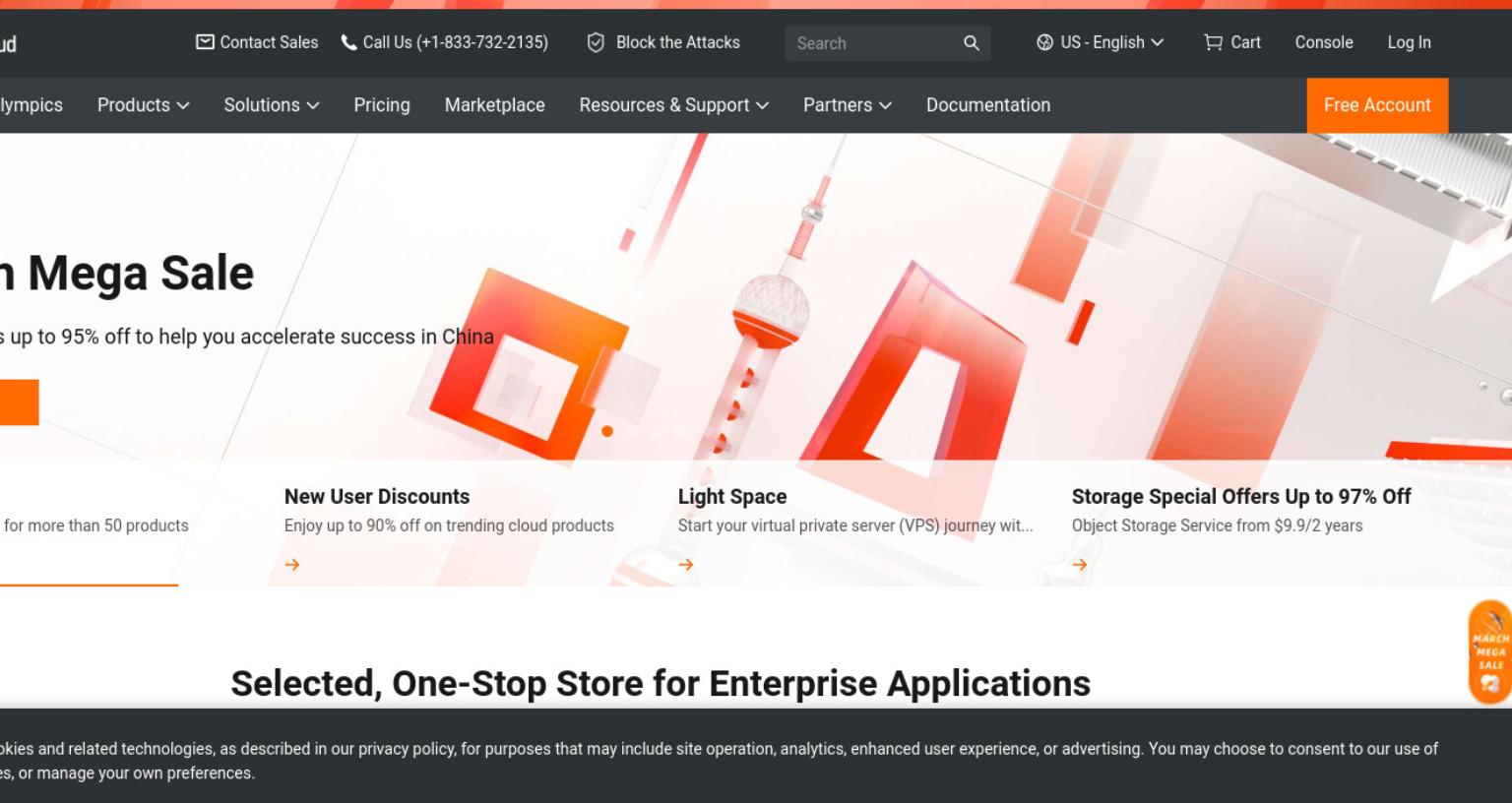Open the Light Space heading
Screen dimensions: 1512x803
click(732, 497)
